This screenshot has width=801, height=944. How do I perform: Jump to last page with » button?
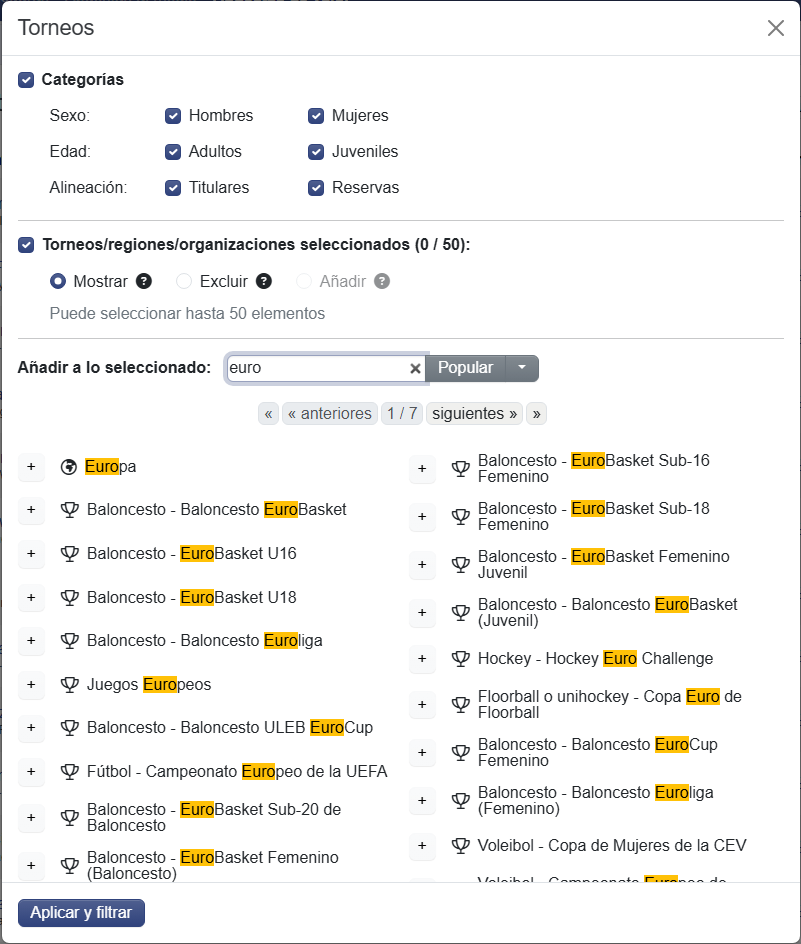pos(536,414)
